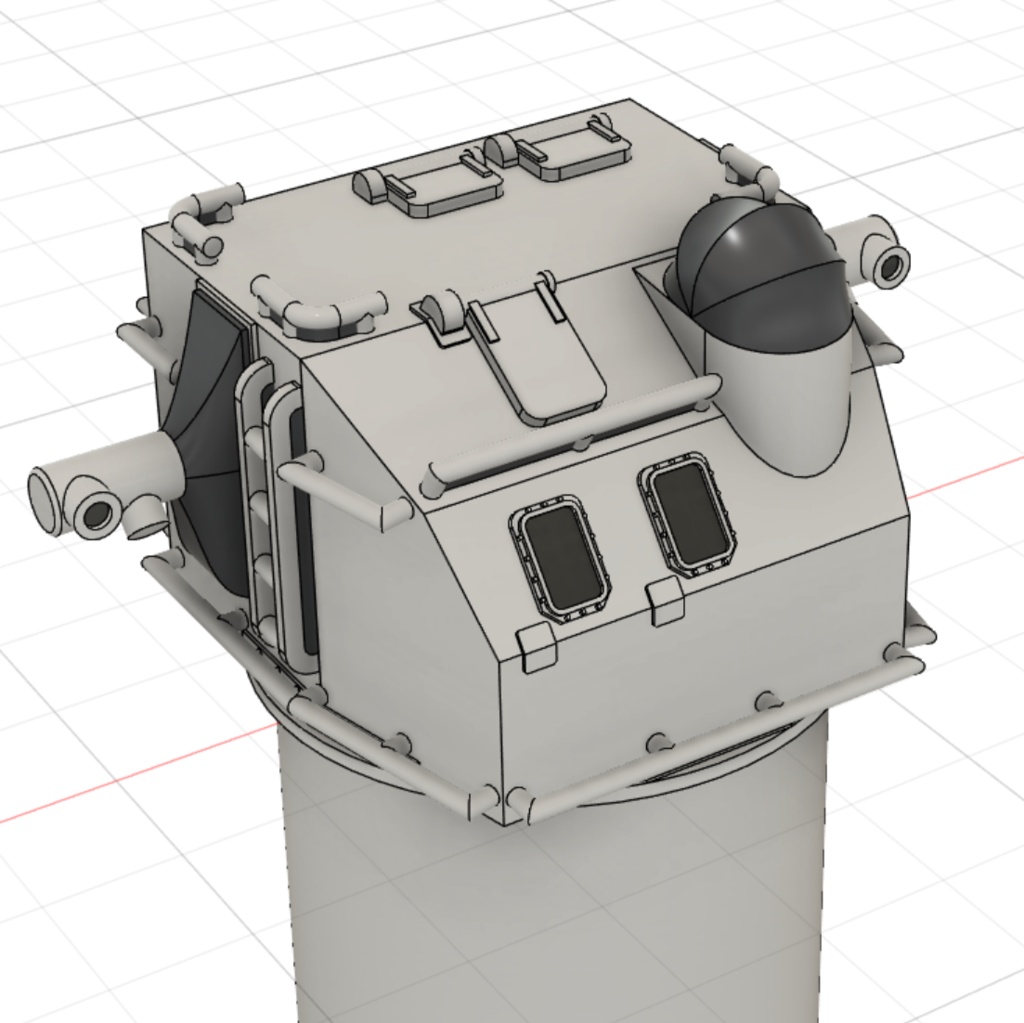Select the right rectangular window on front face
Image resolution: width=1024 pixels, height=1023 pixels.
[x=690, y=513]
